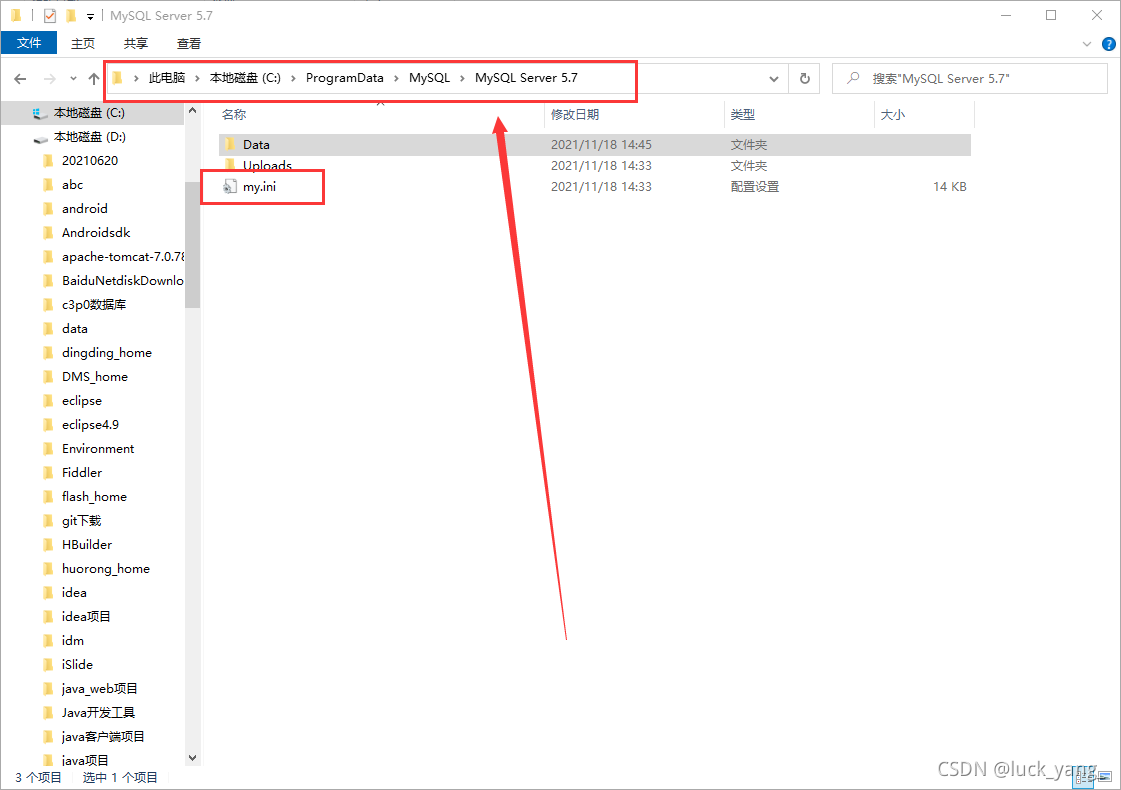Open the recent locations dropdown arrow
Screen dimensions: 1121x790
click(73, 79)
